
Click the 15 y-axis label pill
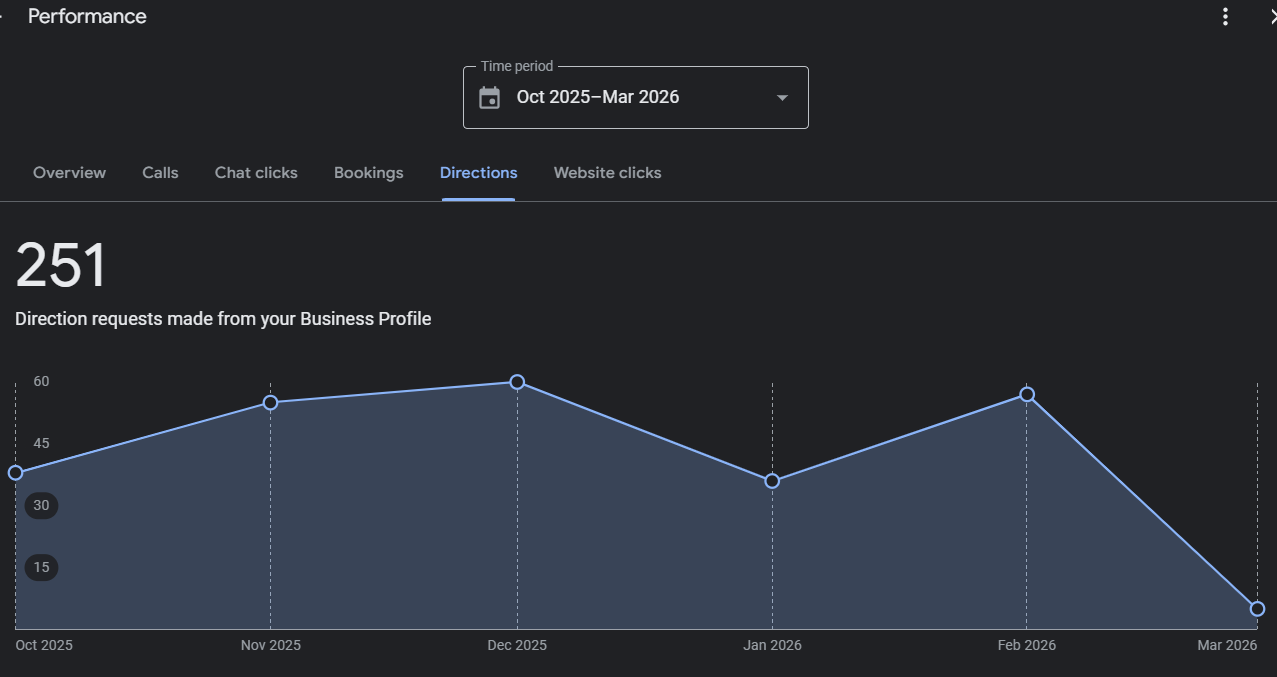point(41,568)
